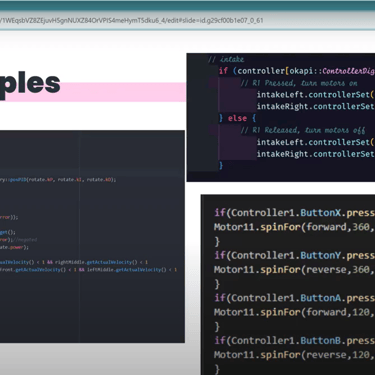Select the Controller1 button code image
Viewport: 375px width, 375px height.
[x=288, y=285]
